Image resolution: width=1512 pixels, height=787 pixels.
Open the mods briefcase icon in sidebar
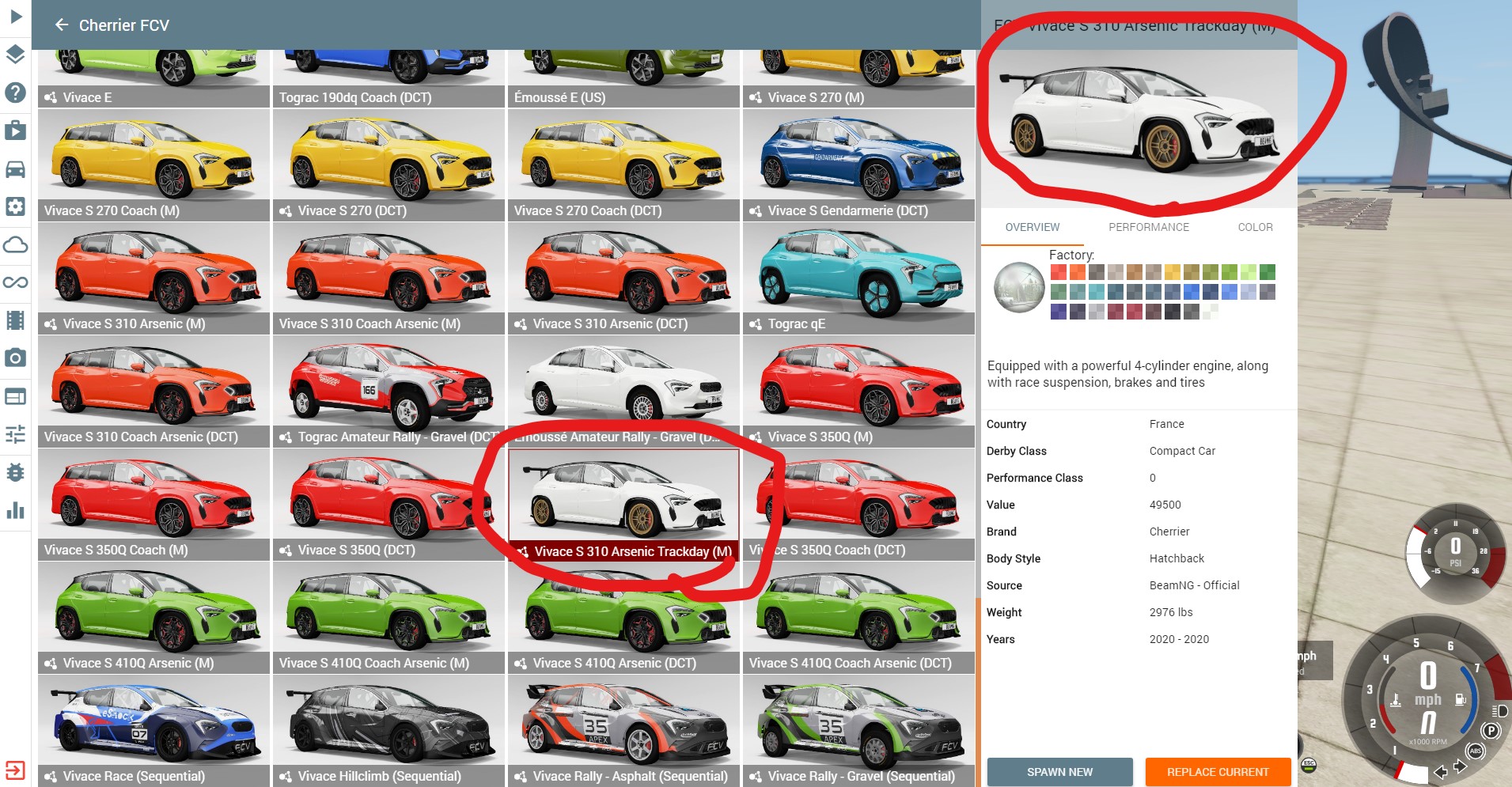pyautogui.click(x=15, y=131)
